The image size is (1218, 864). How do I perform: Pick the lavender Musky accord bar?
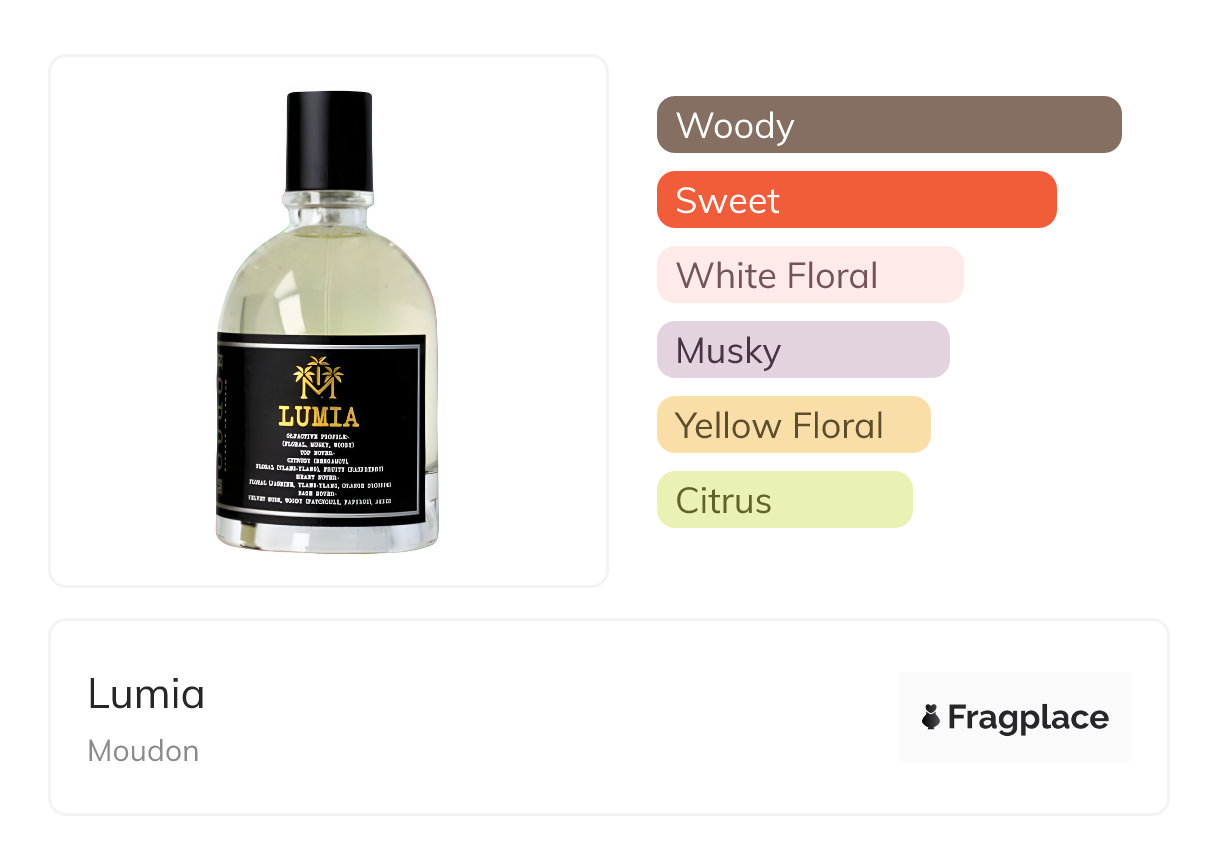pos(802,350)
